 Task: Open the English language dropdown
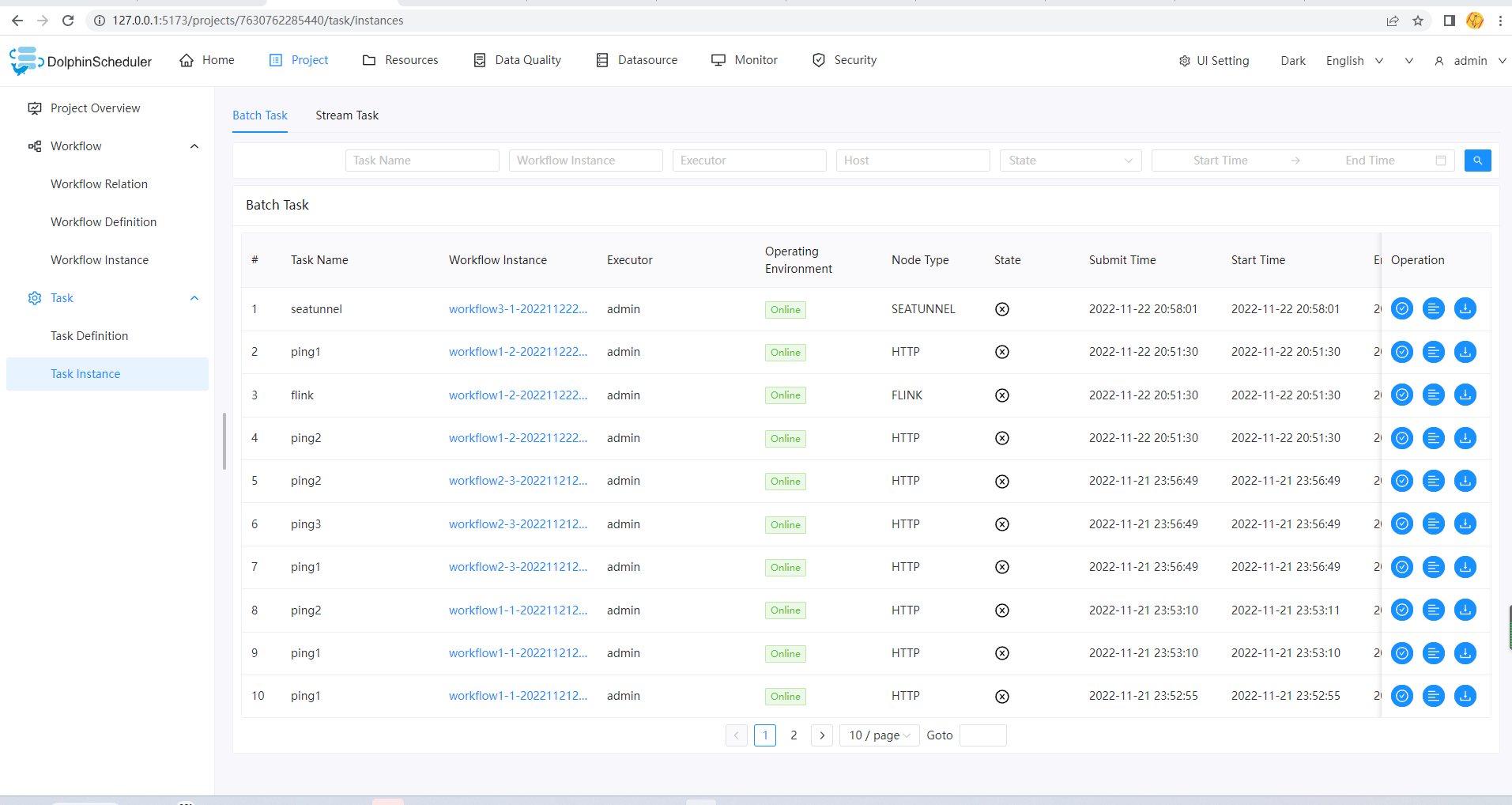click(1355, 61)
